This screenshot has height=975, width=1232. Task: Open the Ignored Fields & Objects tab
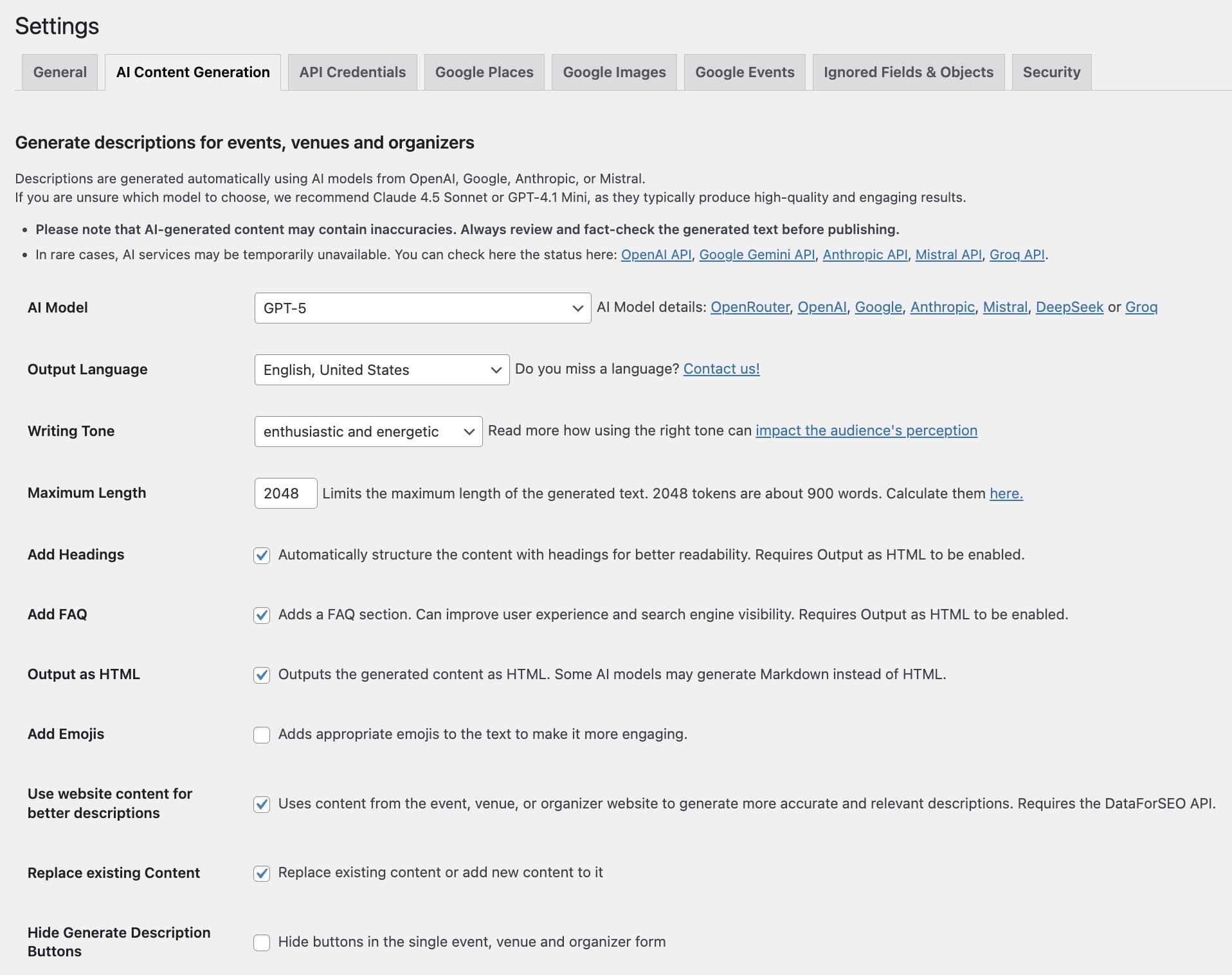pyautogui.click(x=909, y=72)
